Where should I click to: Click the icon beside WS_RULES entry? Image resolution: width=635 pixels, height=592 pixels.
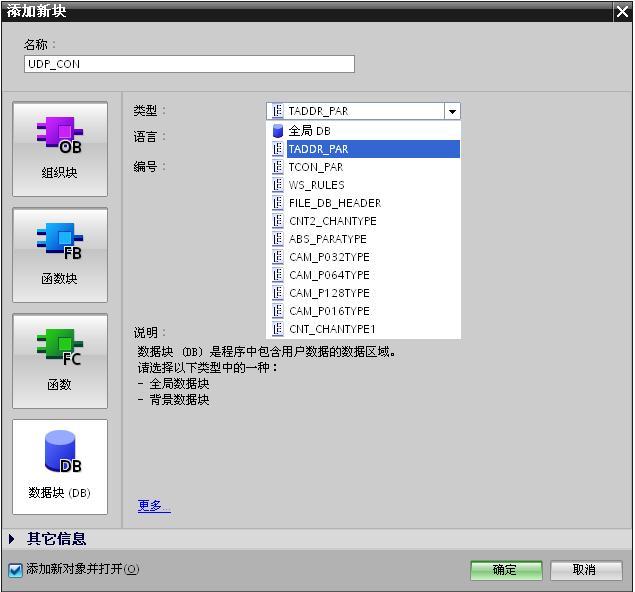point(278,185)
